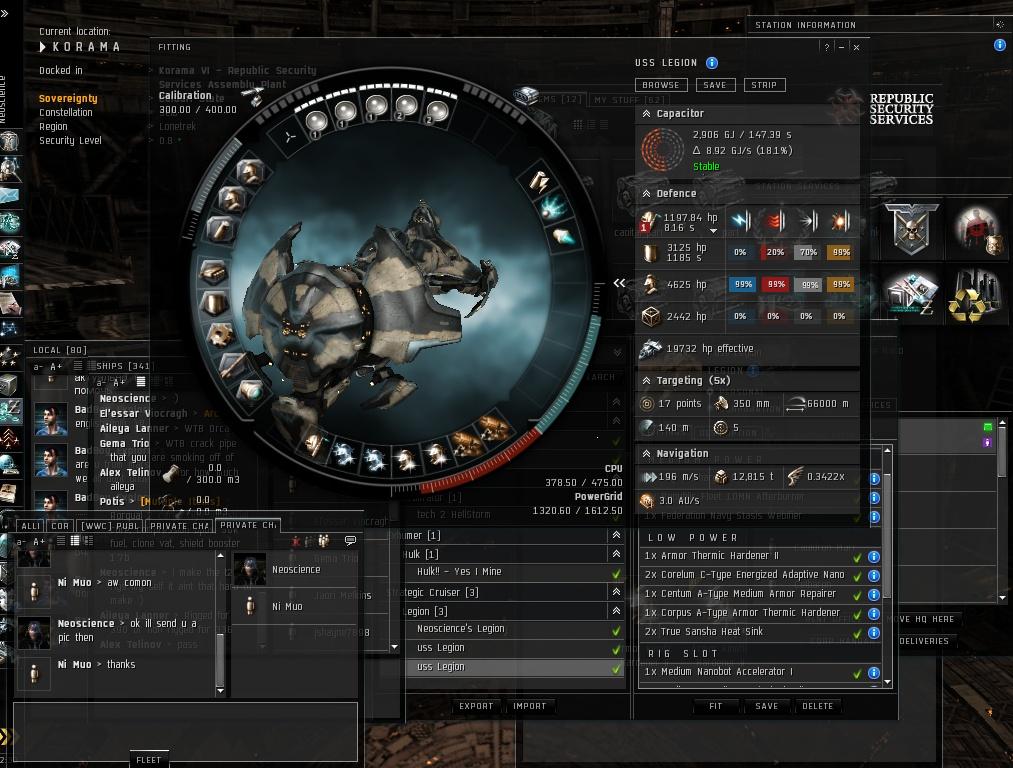This screenshot has height=768, width=1013.
Task: Toggle check for Corelum C-Type Energized Adaptive Nano
Action: pyautogui.click(x=857, y=576)
